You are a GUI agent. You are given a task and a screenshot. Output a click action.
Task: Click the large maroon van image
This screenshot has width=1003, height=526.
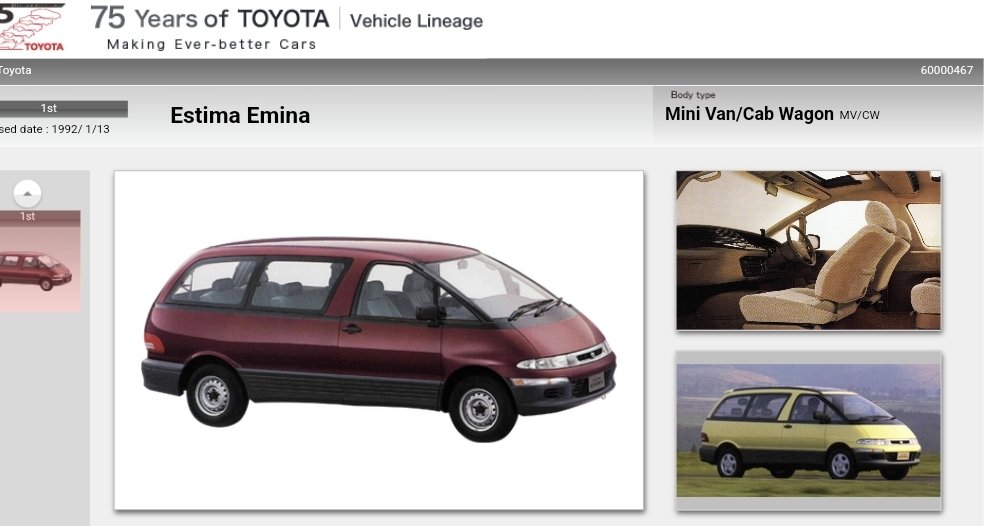(x=379, y=340)
